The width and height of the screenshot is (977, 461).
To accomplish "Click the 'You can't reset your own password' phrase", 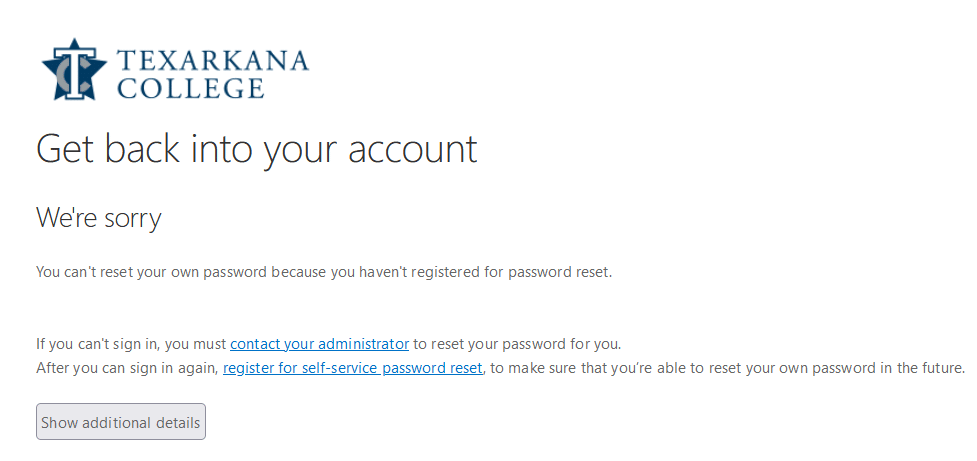I will click(152, 272).
